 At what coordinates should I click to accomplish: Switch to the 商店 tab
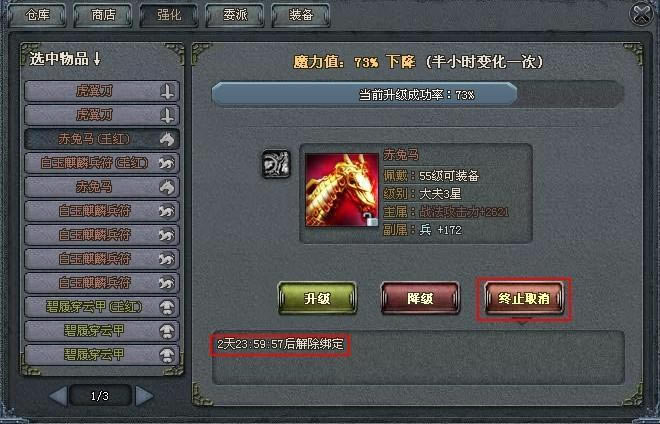103,15
